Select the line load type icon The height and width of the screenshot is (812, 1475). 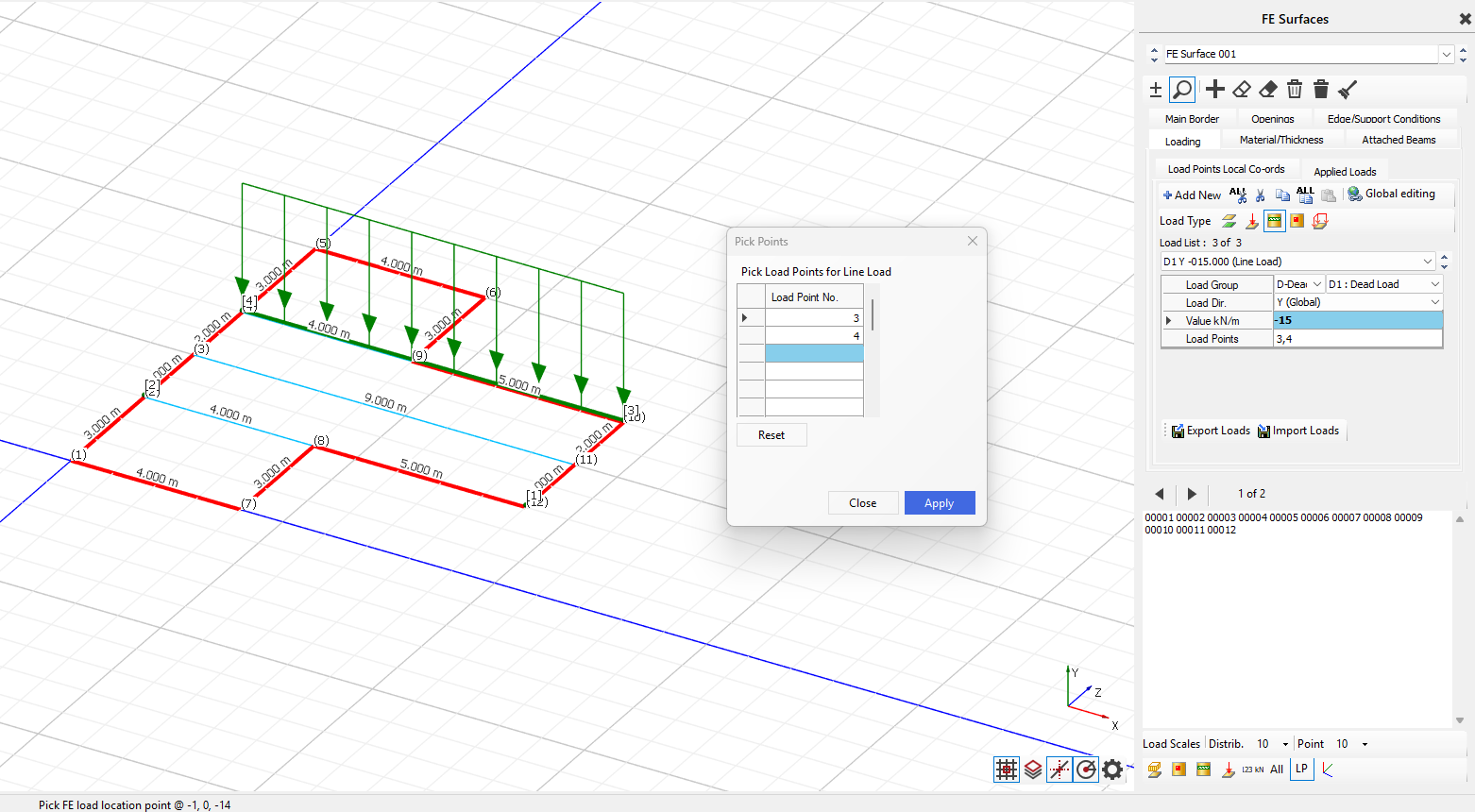pyautogui.click(x=1275, y=221)
